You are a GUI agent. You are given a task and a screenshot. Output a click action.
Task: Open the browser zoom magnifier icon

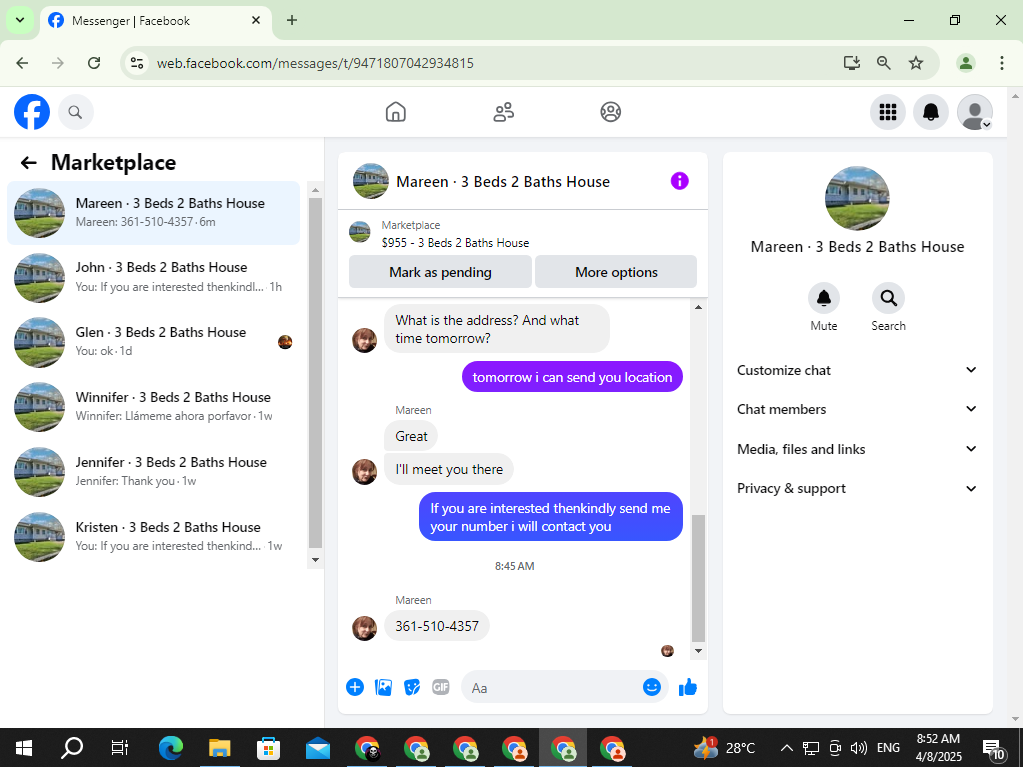pyautogui.click(x=883, y=63)
